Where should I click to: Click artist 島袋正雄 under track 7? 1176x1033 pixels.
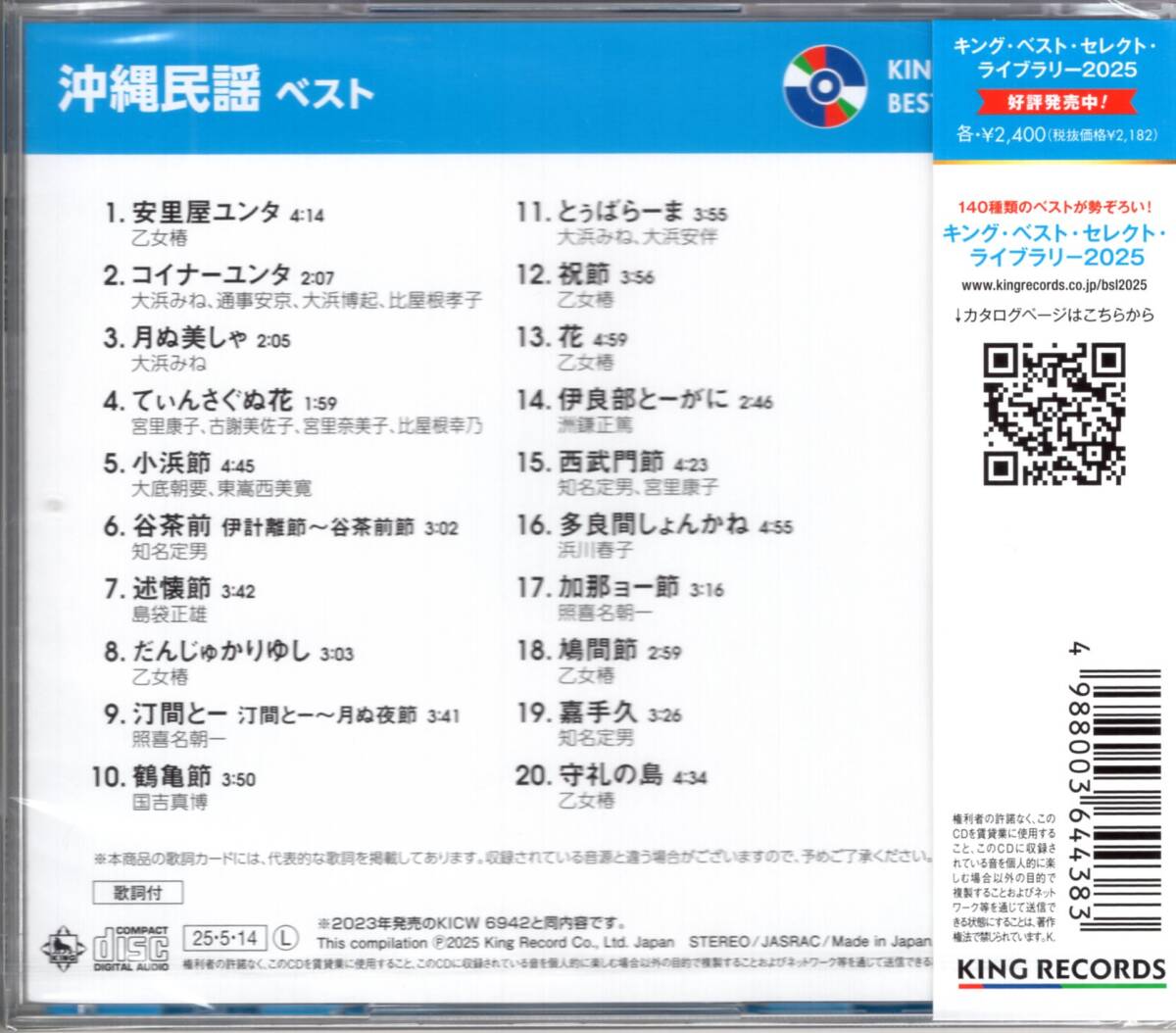click(x=170, y=615)
